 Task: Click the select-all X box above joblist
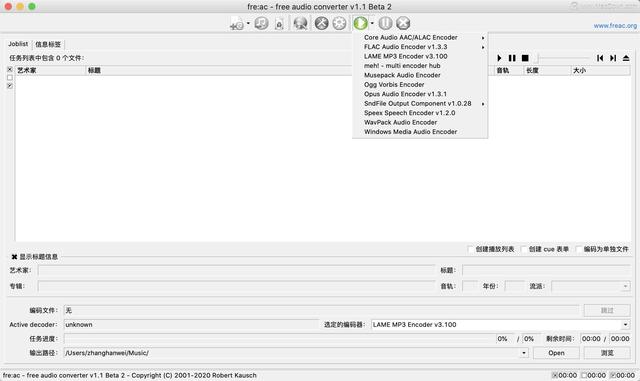click(10, 69)
